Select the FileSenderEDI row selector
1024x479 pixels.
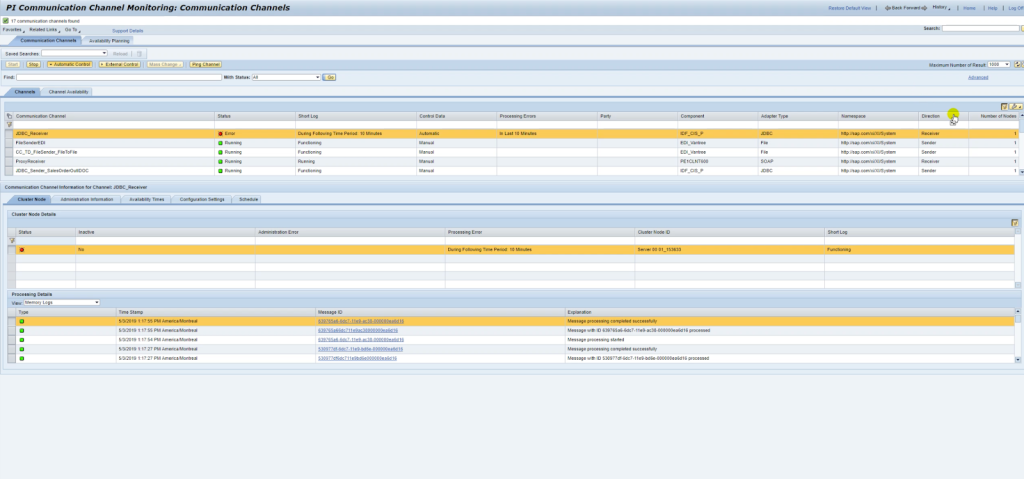click(9, 142)
